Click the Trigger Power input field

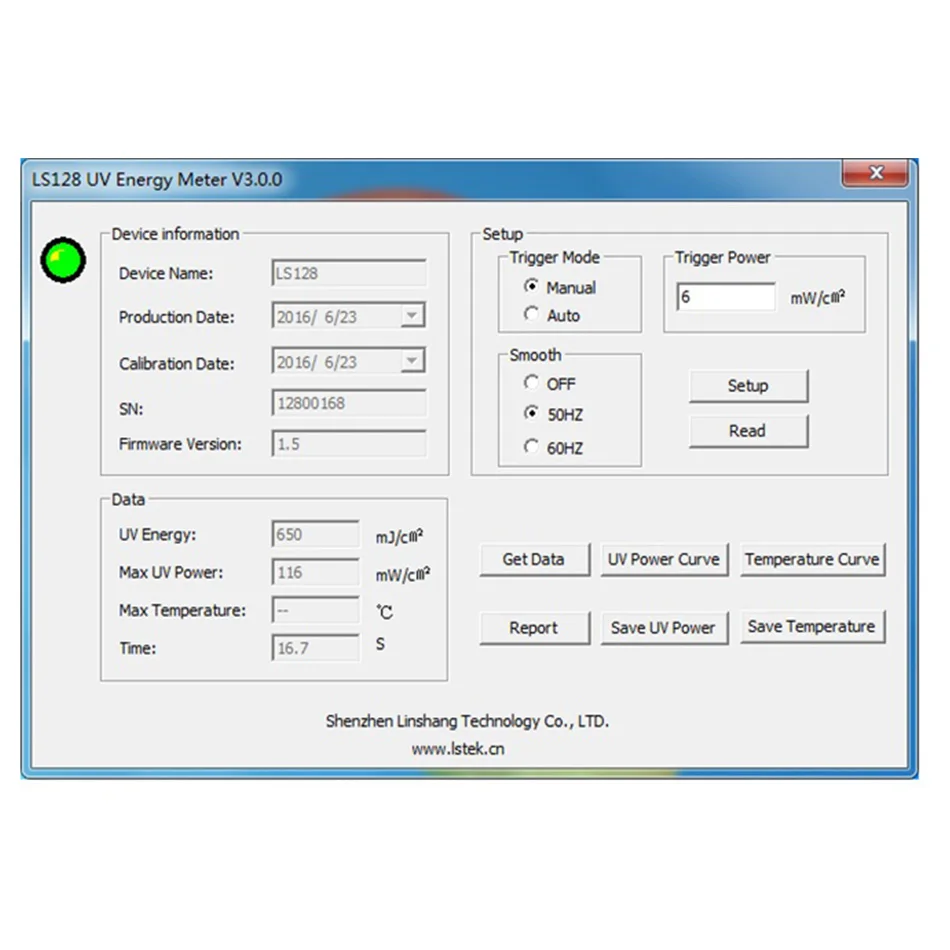point(726,297)
